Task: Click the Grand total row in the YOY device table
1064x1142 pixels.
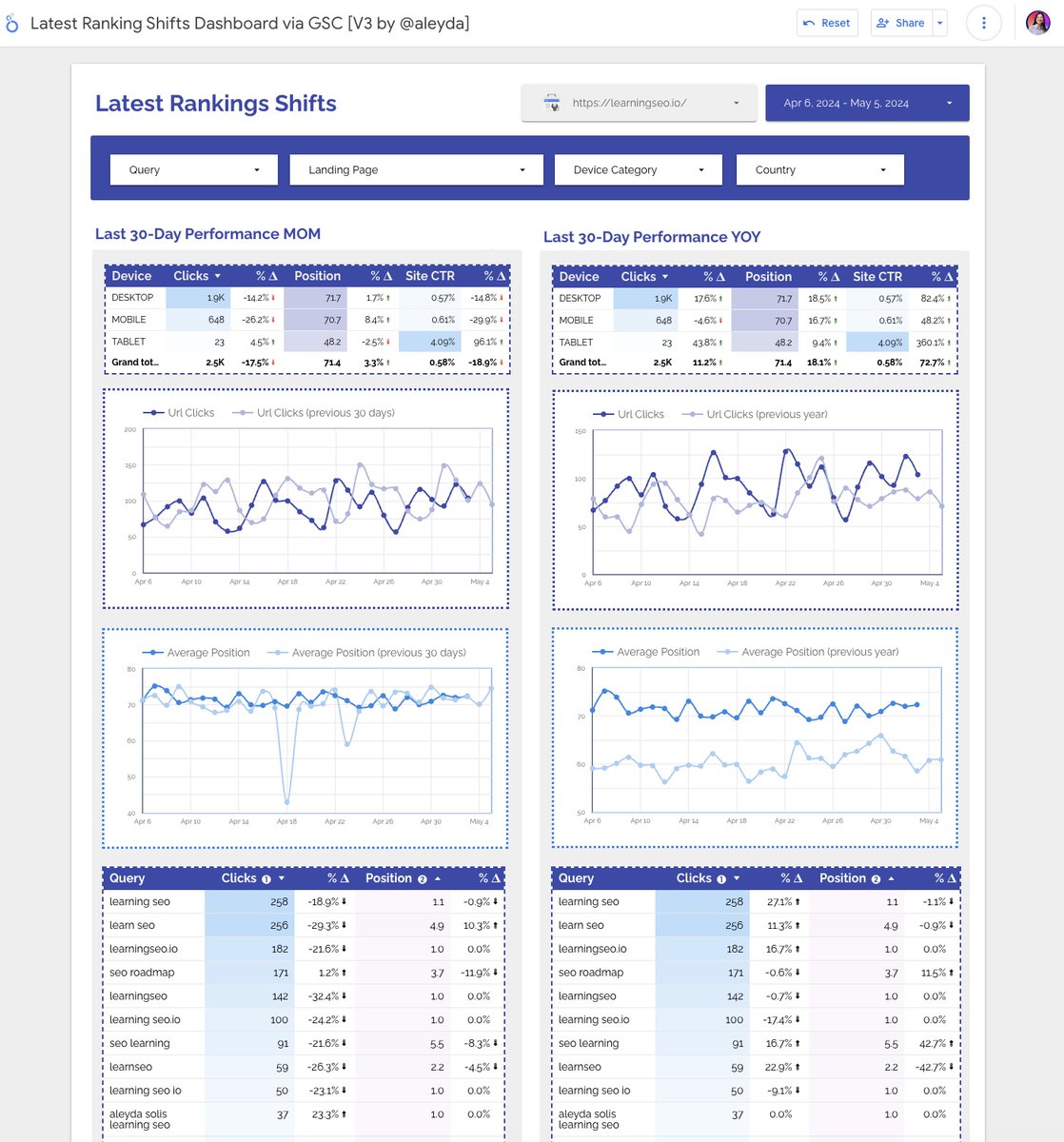Action: 755,363
